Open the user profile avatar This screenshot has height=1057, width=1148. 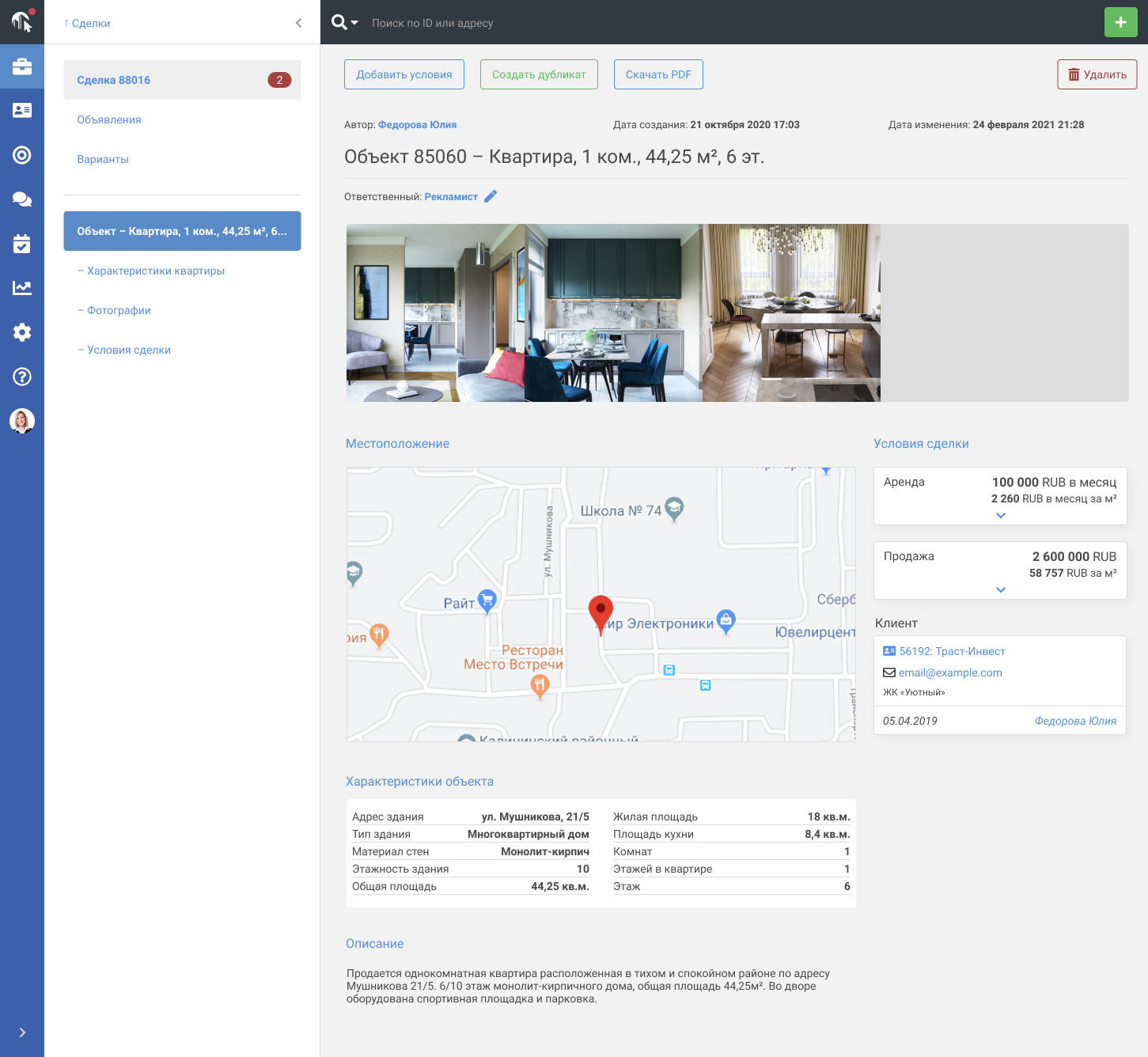[x=22, y=421]
